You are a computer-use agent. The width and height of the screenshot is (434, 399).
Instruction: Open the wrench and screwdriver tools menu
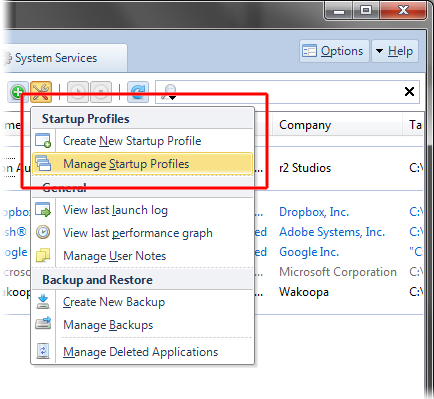[41, 92]
